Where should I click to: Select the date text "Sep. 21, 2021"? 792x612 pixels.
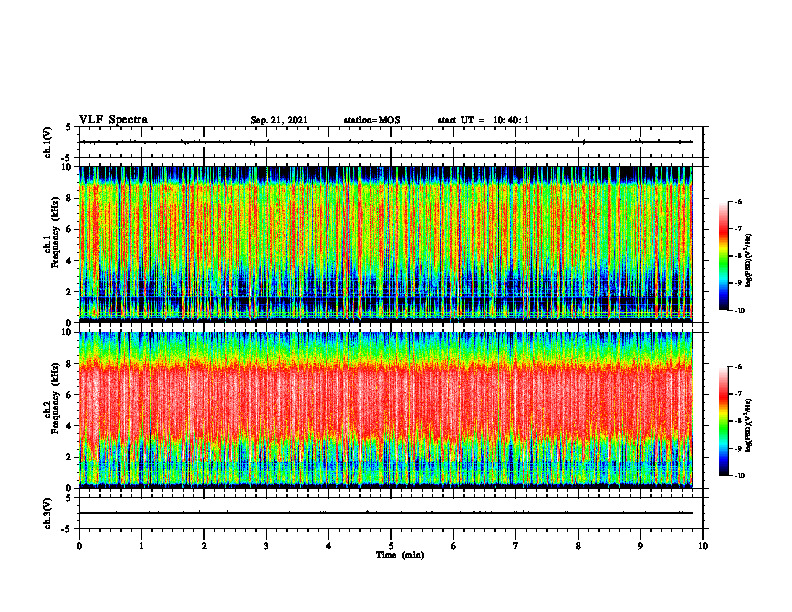279,120
